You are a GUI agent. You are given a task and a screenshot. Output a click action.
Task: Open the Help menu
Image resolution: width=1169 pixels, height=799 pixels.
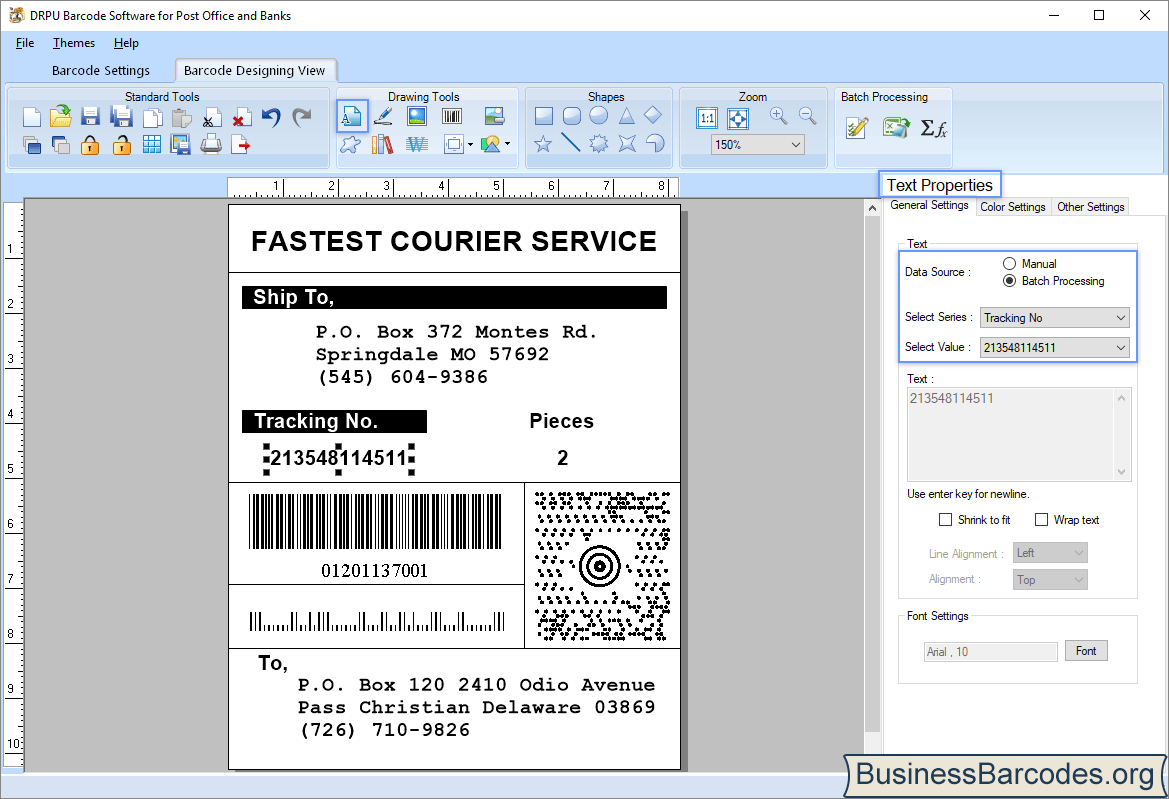pos(126,43)
